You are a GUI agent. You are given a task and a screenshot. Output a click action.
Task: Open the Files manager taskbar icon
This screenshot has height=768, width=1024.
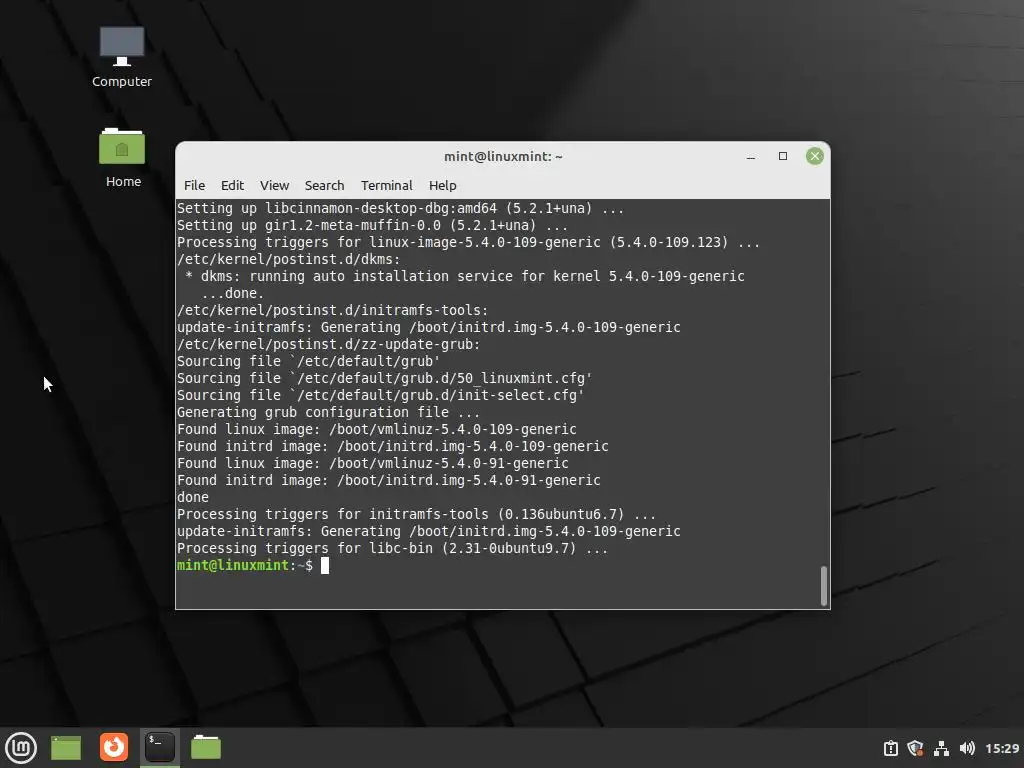tap(206, 747)
